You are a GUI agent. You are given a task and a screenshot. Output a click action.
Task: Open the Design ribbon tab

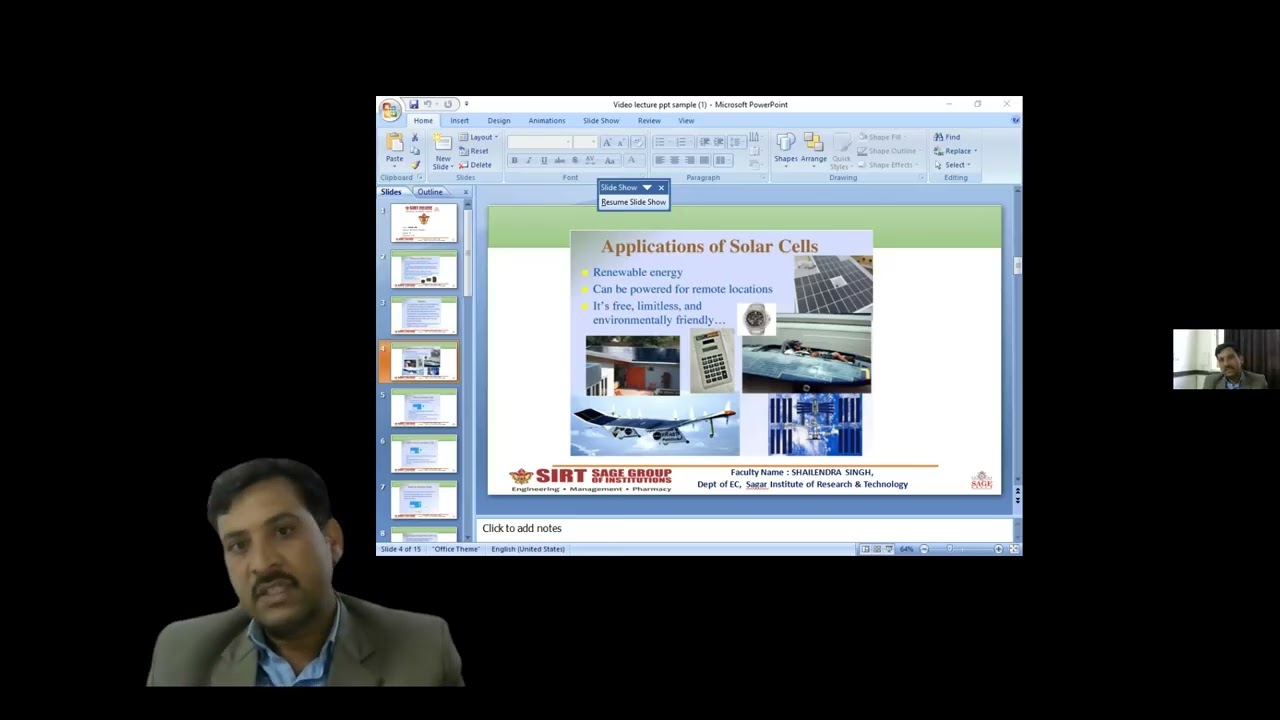(x=499, y=121)
